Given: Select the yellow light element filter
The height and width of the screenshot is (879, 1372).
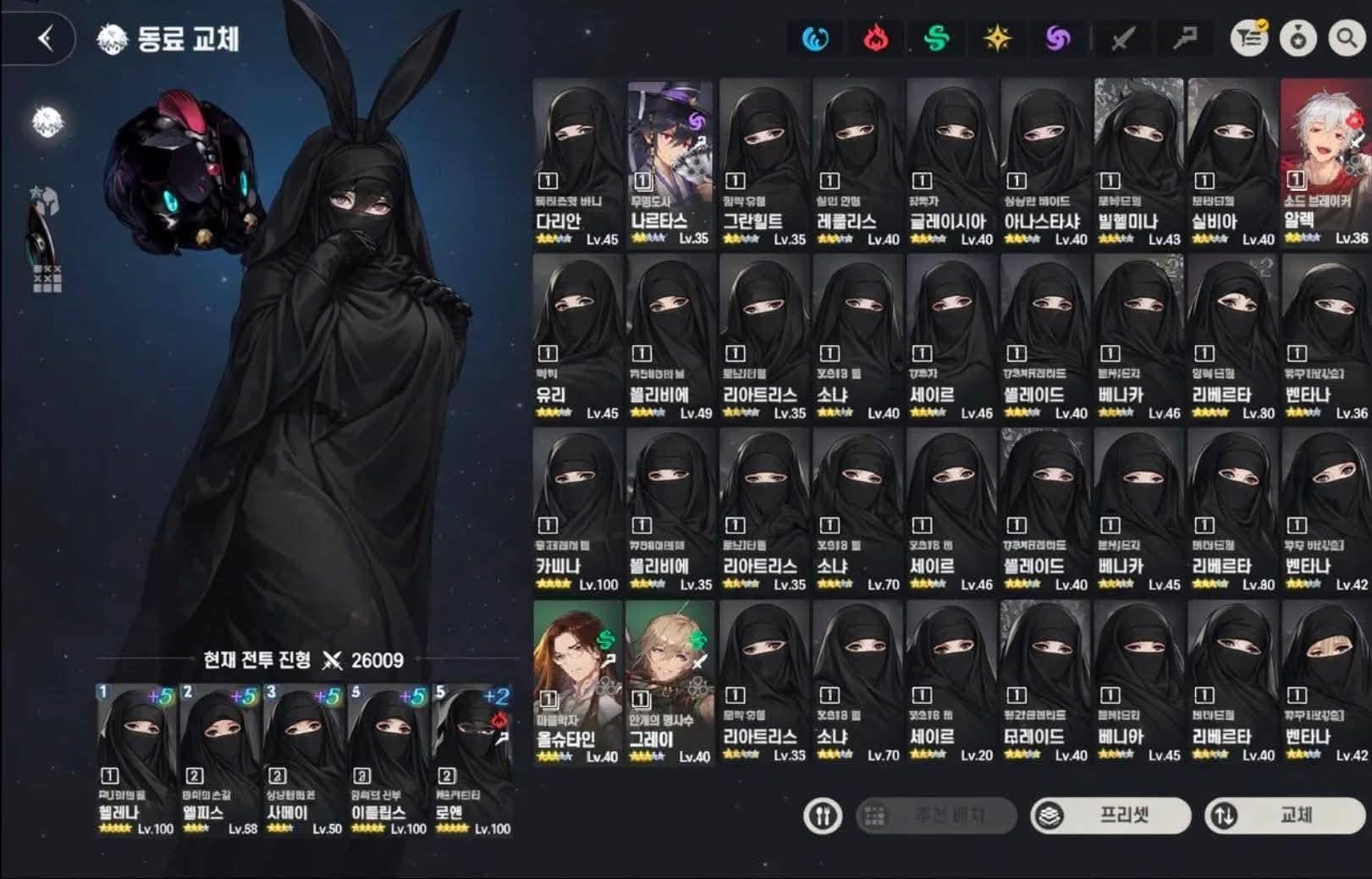Looking at the screenshot, I should [998, 39].
